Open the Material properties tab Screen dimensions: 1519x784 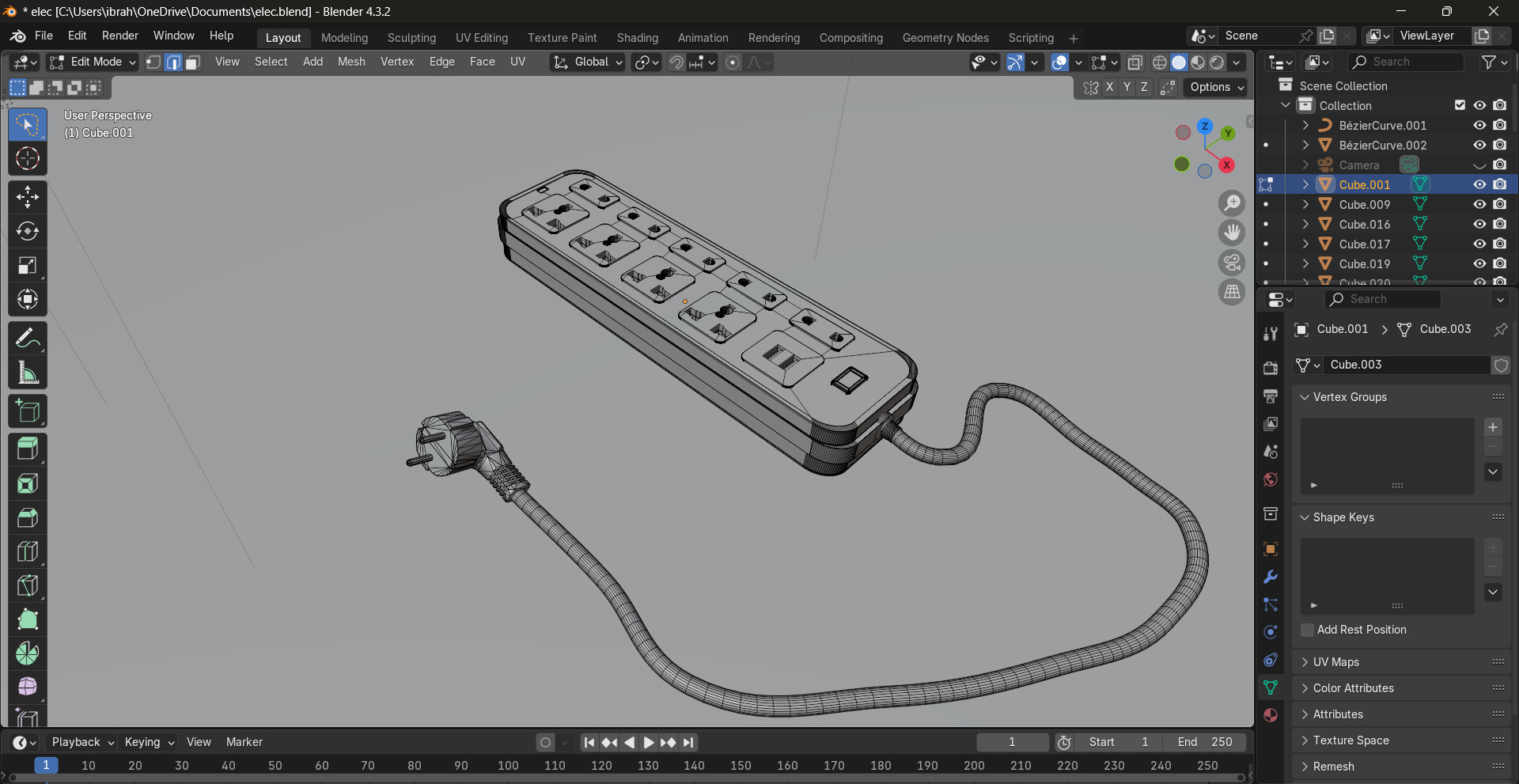click(1271, 715)
